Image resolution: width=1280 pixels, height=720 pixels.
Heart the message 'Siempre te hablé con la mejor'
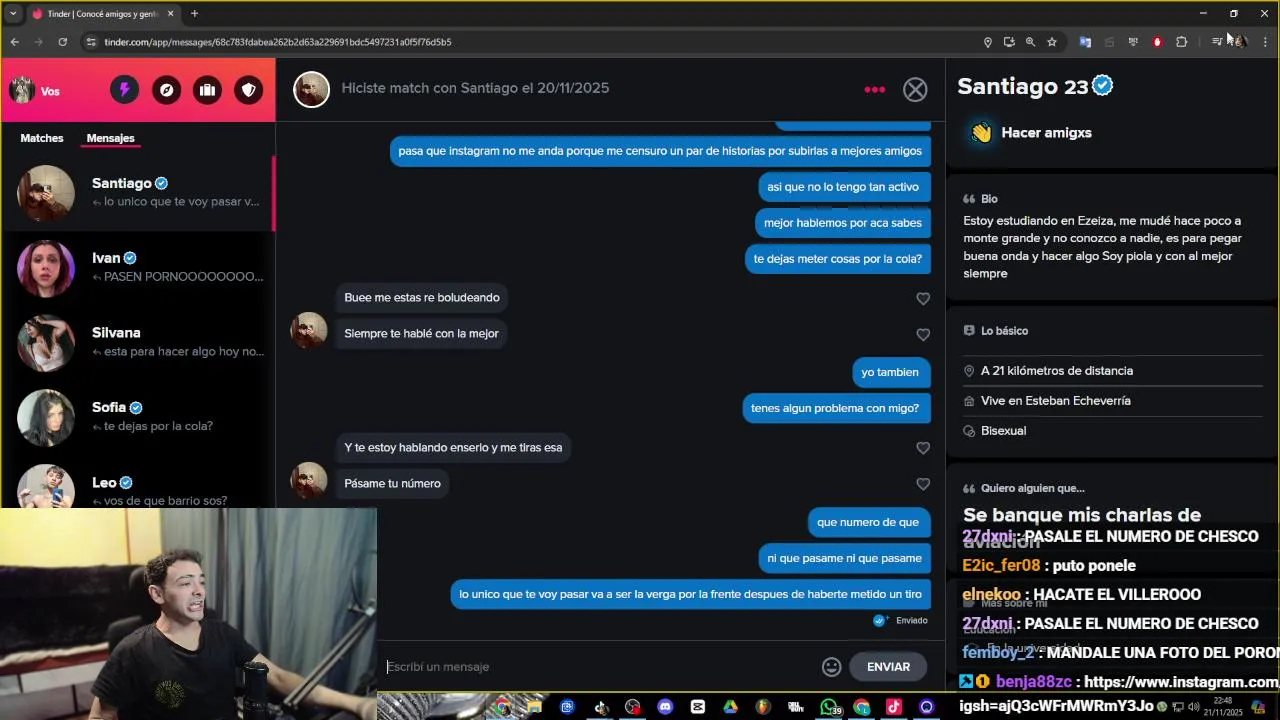tap(923, 335)
